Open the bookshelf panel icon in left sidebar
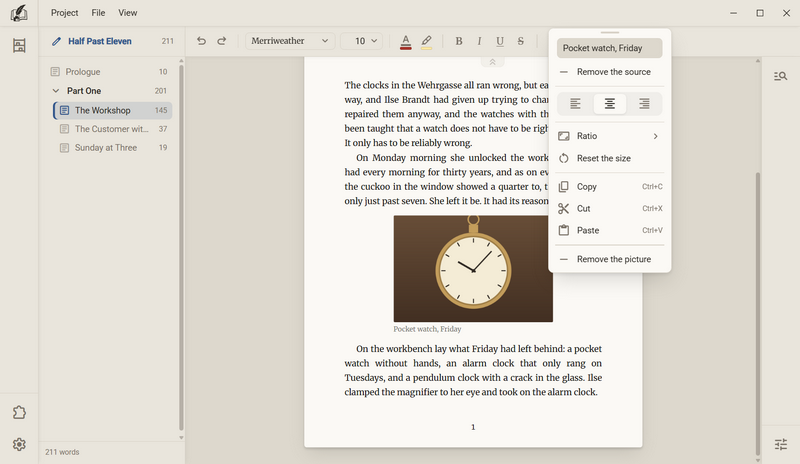This screenshot has width=800, height=464. point(19,45)
